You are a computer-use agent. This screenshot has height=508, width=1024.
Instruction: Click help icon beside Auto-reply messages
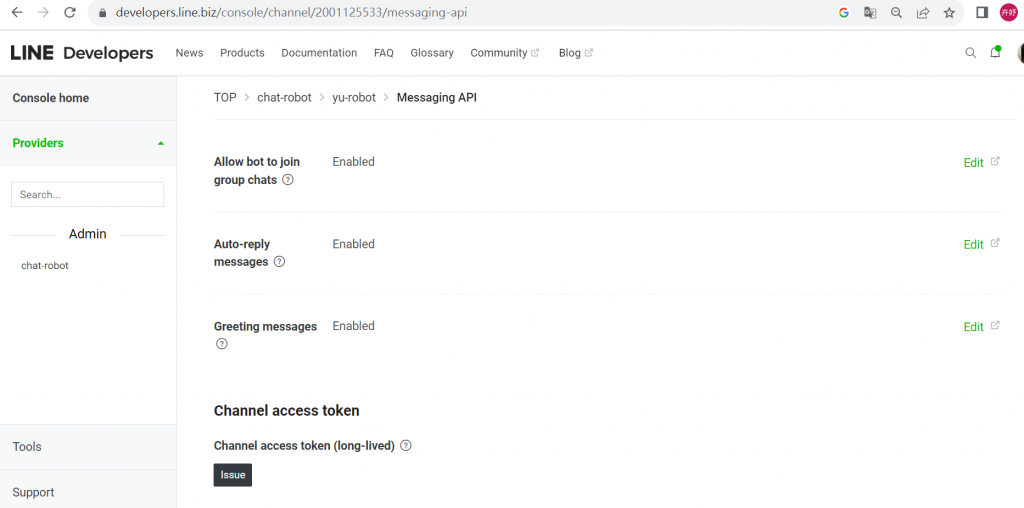click(x=279, y=262)
